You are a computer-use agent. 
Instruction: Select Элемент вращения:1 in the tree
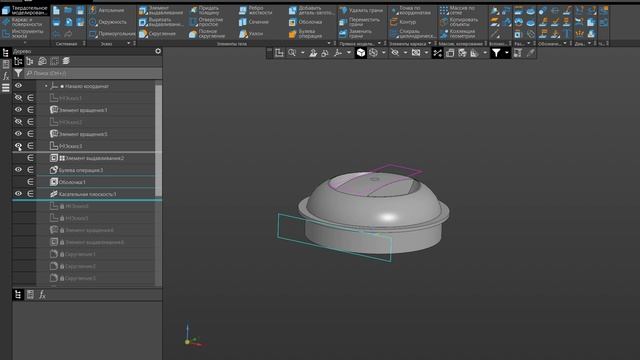pos(83,110)
